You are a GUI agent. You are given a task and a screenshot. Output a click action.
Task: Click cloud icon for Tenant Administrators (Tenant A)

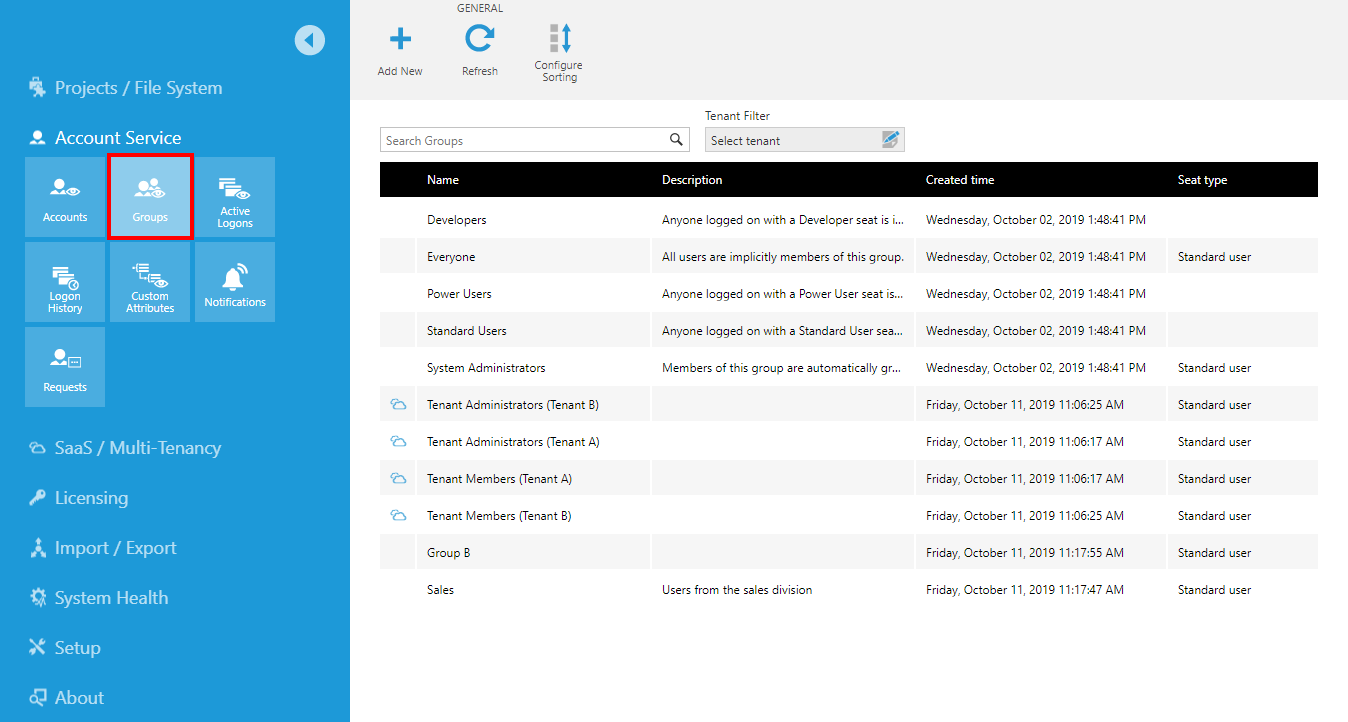(x=398, y=442)
